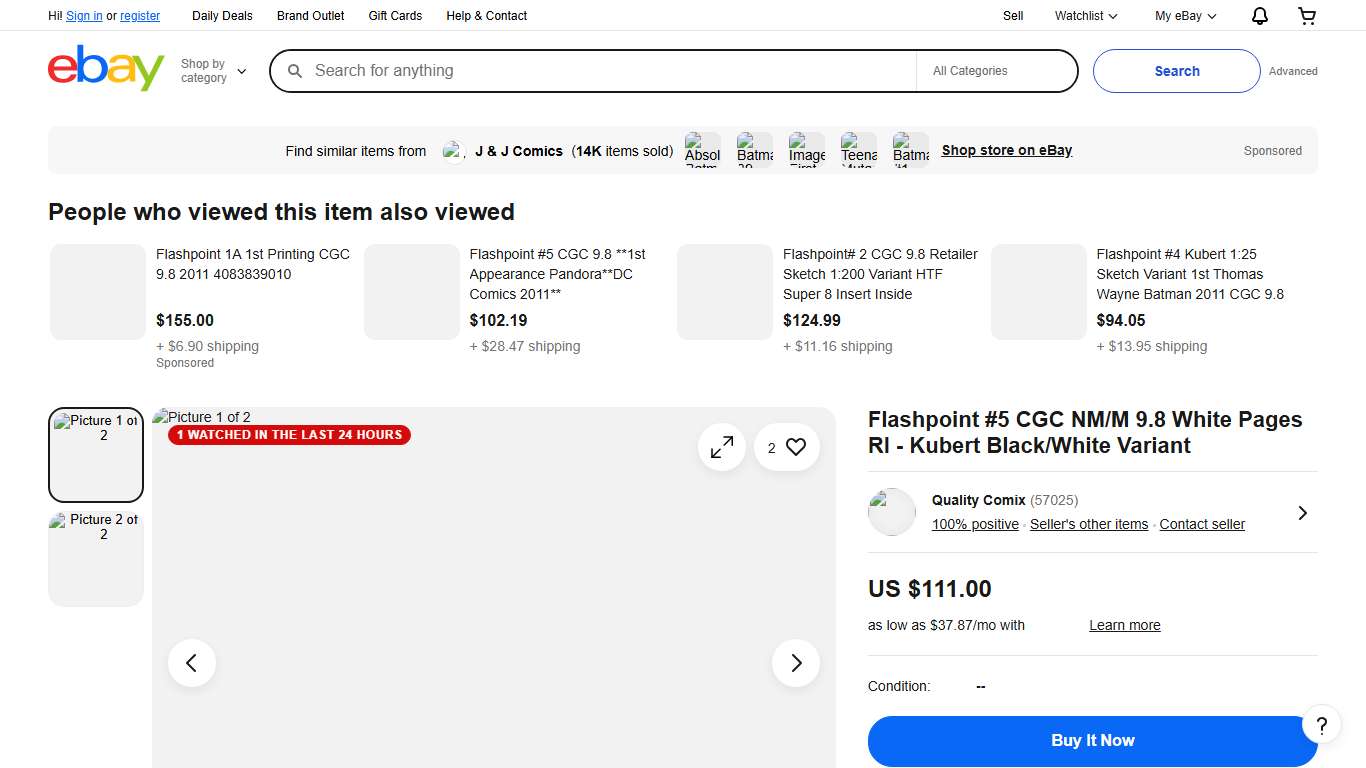Viewport: 1366px width, 768px height.
Task: Open the All Categories dropdown
Action: pos(996,71)
